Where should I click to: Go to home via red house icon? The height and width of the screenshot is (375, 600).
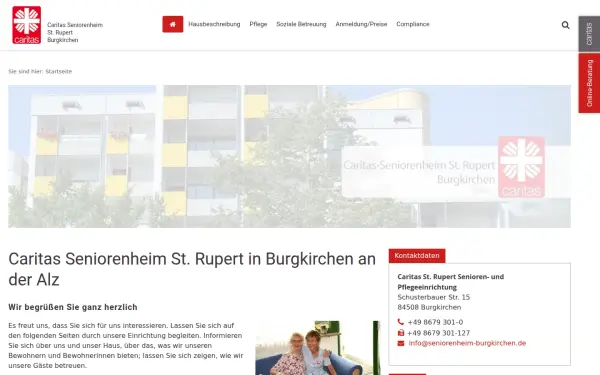click(173, 24)
